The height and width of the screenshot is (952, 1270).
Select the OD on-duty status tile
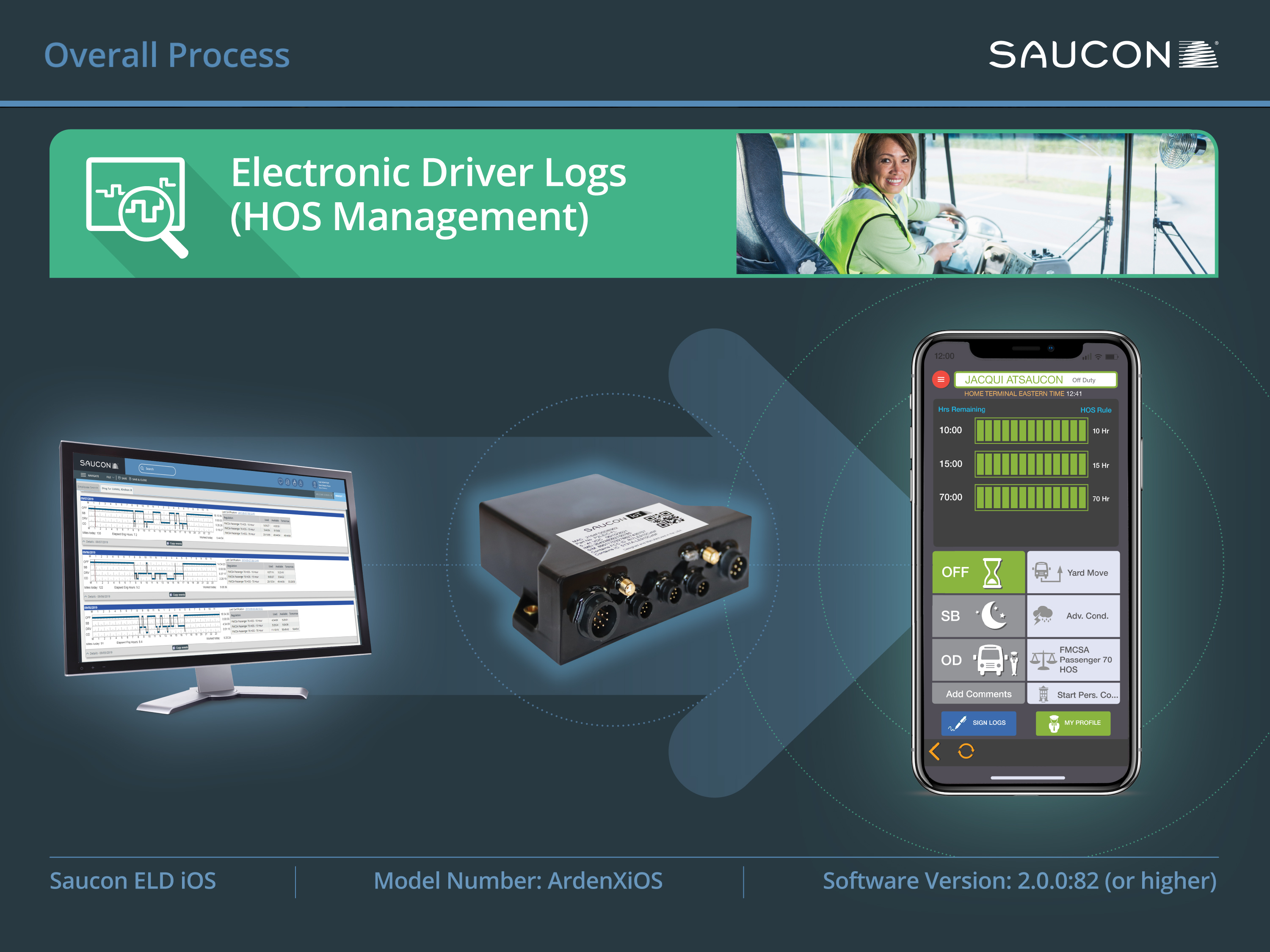[978, 660]
